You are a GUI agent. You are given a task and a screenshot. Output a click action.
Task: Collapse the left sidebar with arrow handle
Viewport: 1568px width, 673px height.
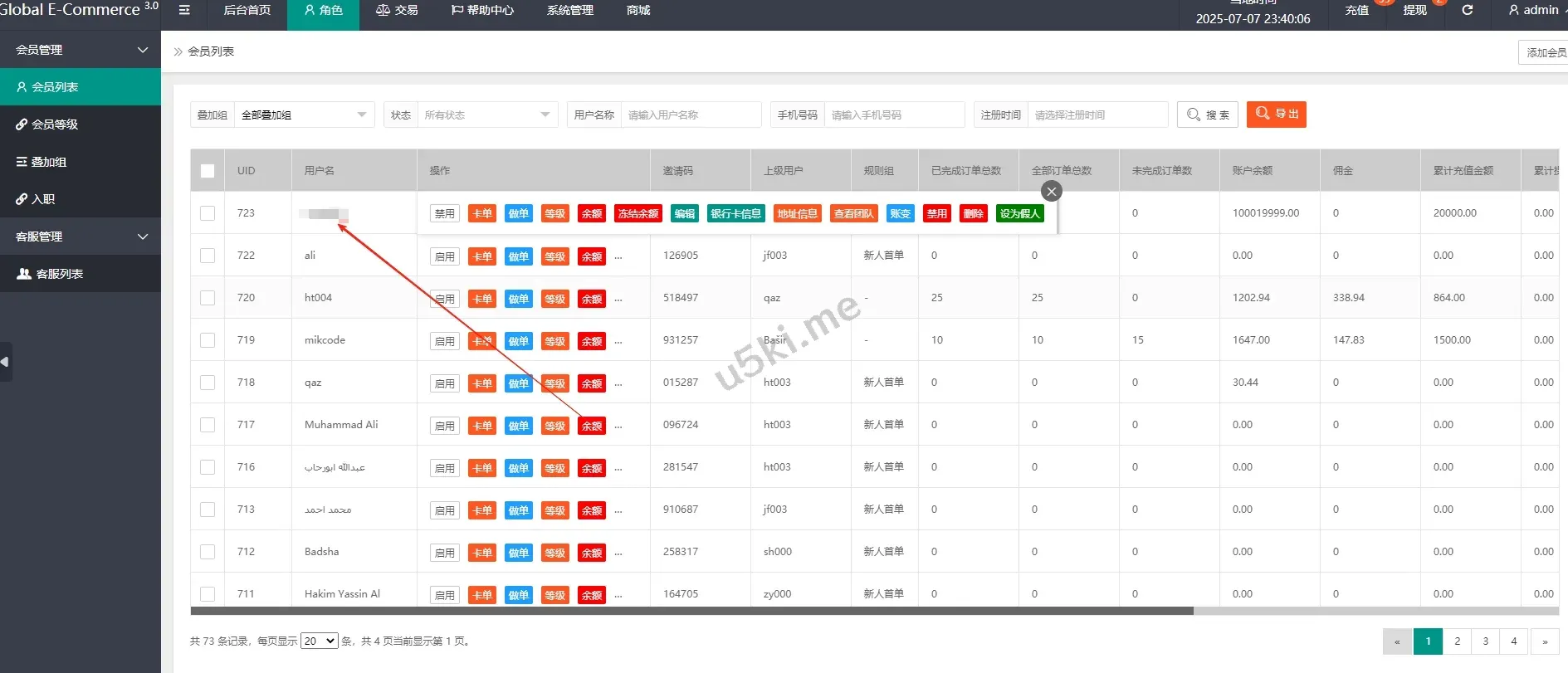coord(5,362)
